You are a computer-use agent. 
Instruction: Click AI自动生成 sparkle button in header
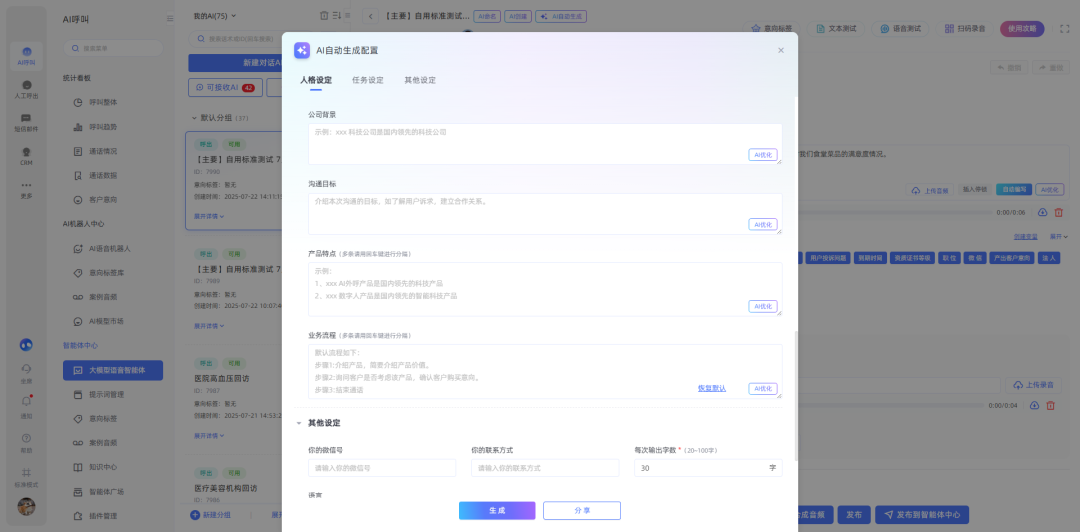tap(561, 16)
